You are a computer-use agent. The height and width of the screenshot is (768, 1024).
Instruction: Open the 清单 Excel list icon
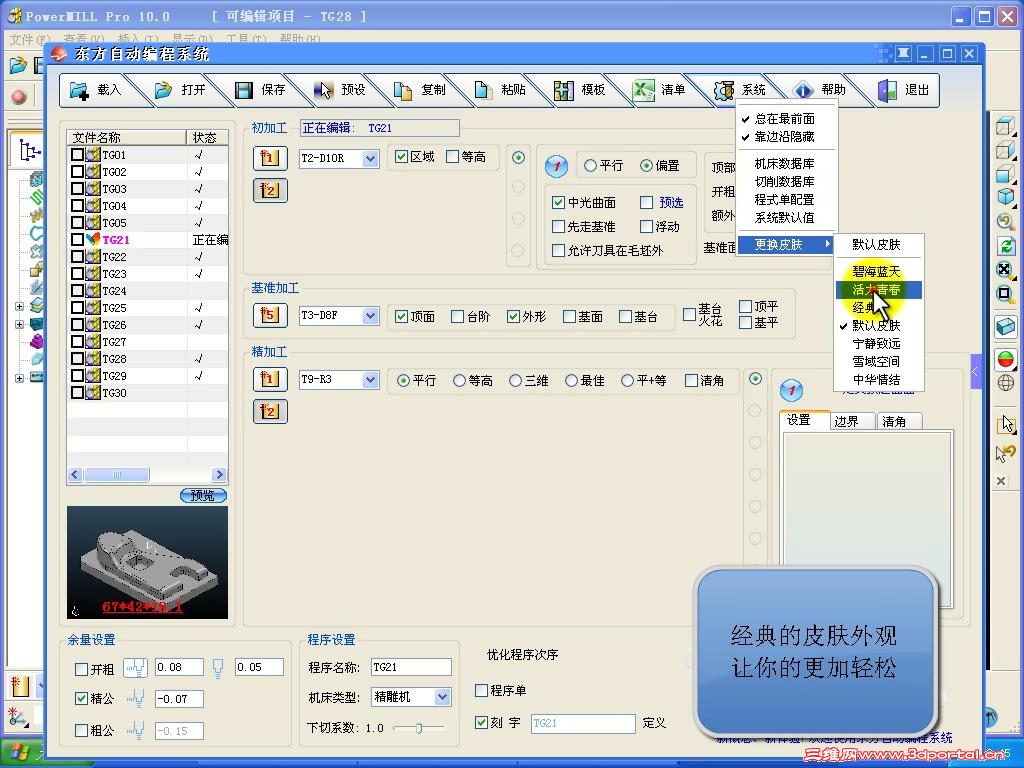click(643, 90)
